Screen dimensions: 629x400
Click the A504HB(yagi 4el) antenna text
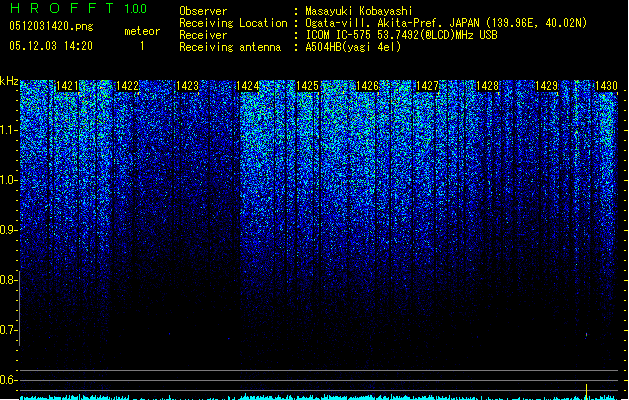coord(353,47)
